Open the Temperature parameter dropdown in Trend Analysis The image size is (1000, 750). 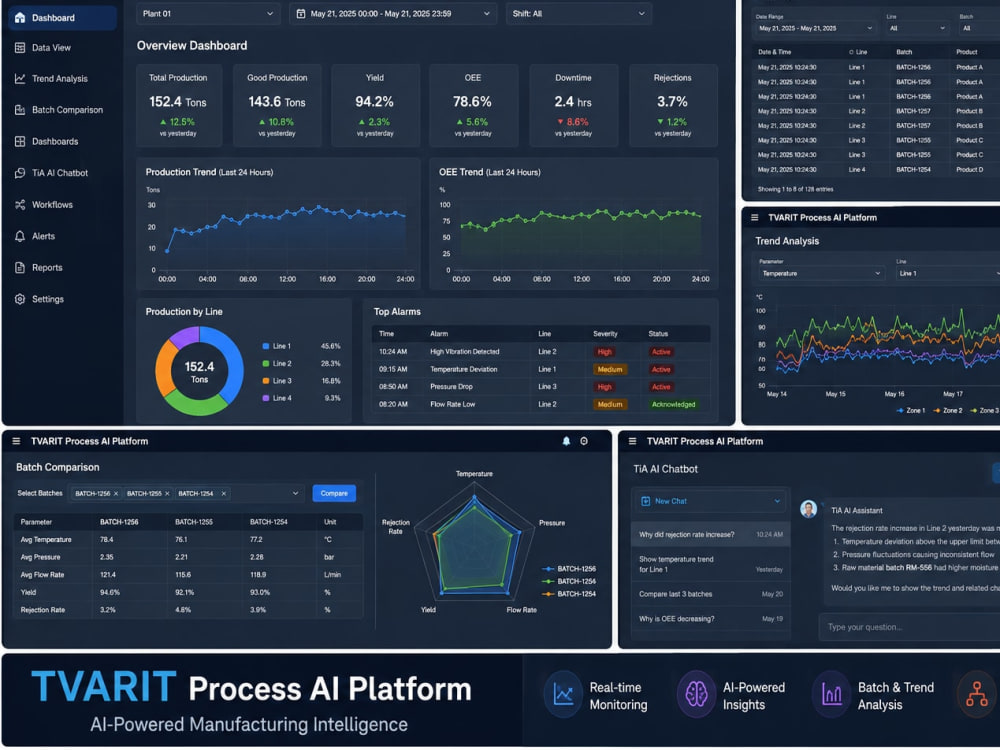821,274
